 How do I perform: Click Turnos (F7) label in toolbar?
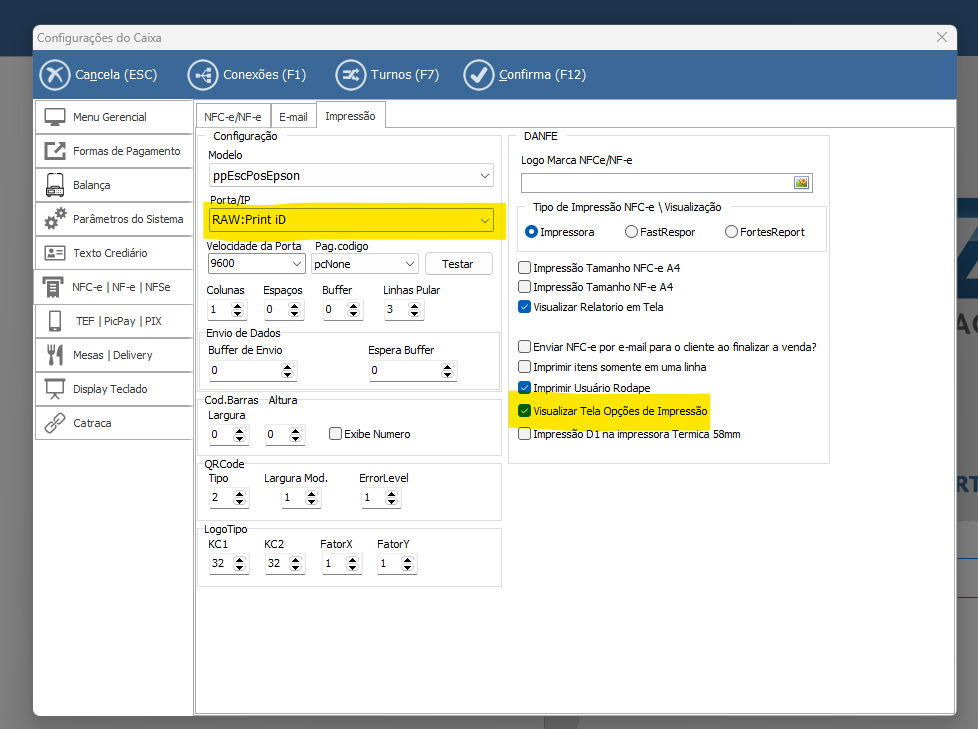tap(405, 75)
